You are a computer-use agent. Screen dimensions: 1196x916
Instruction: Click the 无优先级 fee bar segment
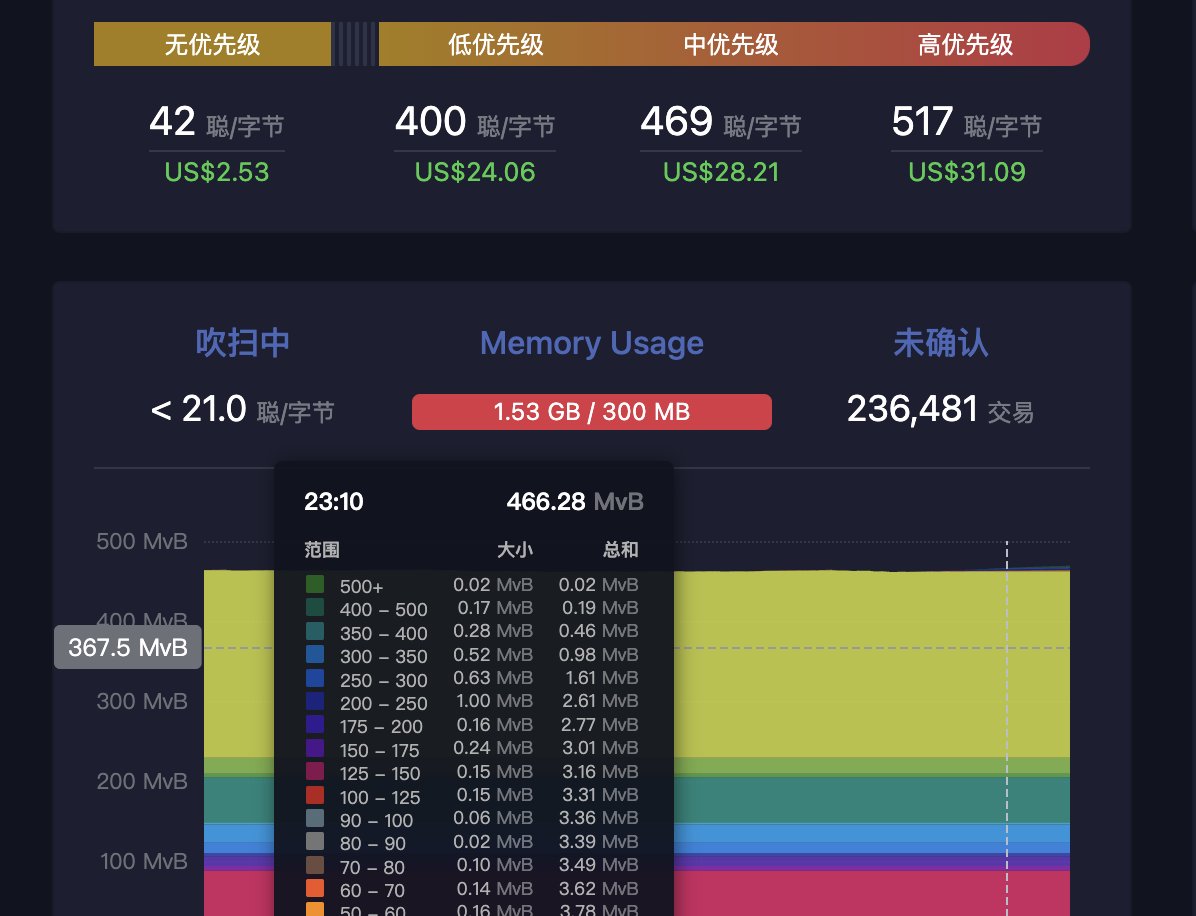coord(212,44)
